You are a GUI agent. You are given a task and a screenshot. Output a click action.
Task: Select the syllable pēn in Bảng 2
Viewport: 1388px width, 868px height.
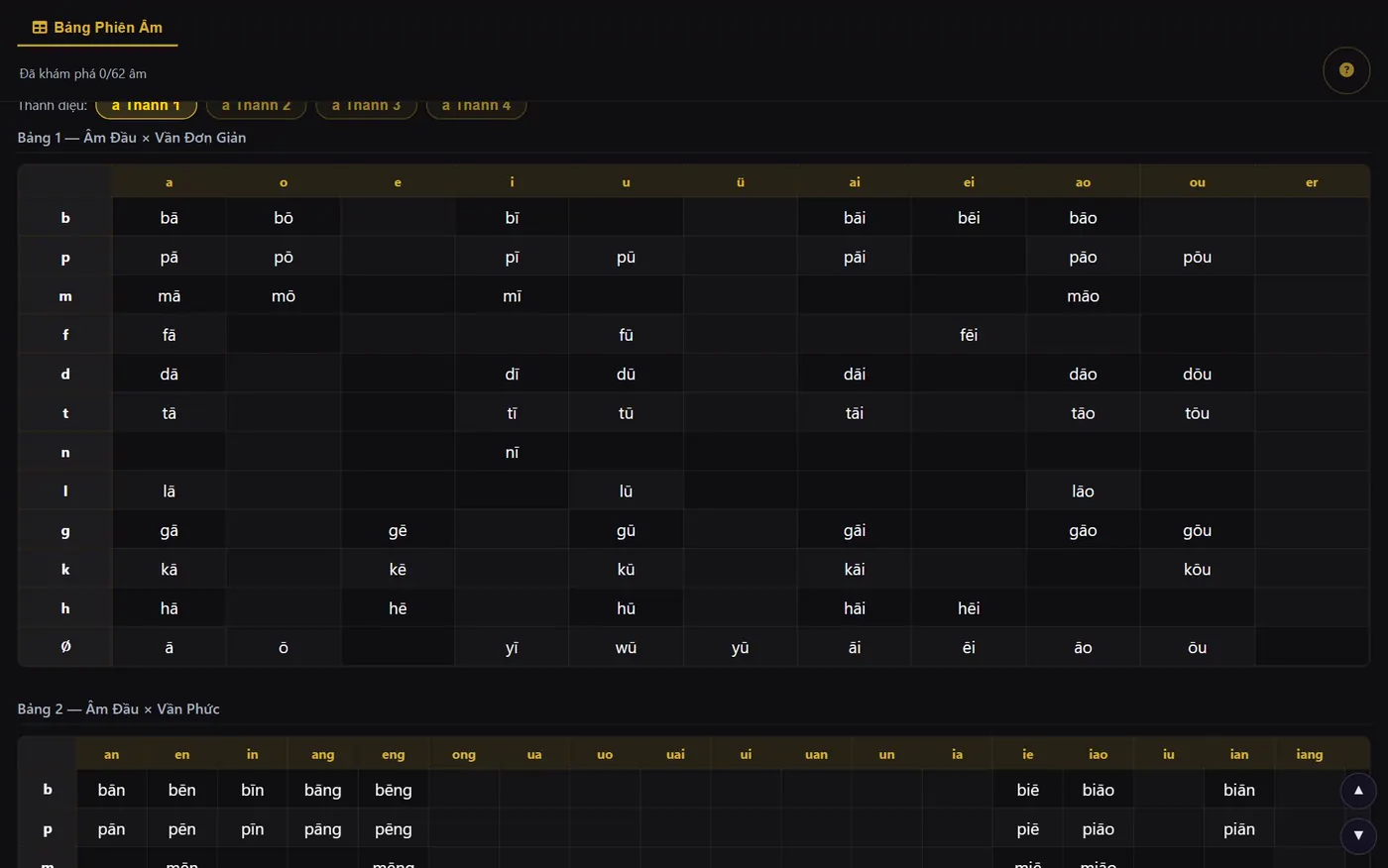(182, 829)
